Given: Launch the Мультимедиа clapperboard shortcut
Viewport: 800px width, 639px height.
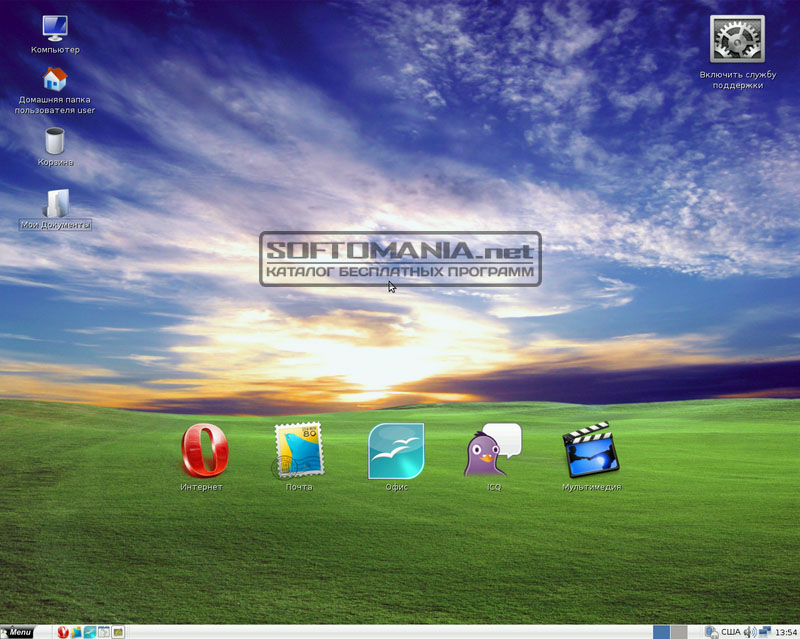Looking at the screenshot, I should pyautogui.click(x=591, y=451).
